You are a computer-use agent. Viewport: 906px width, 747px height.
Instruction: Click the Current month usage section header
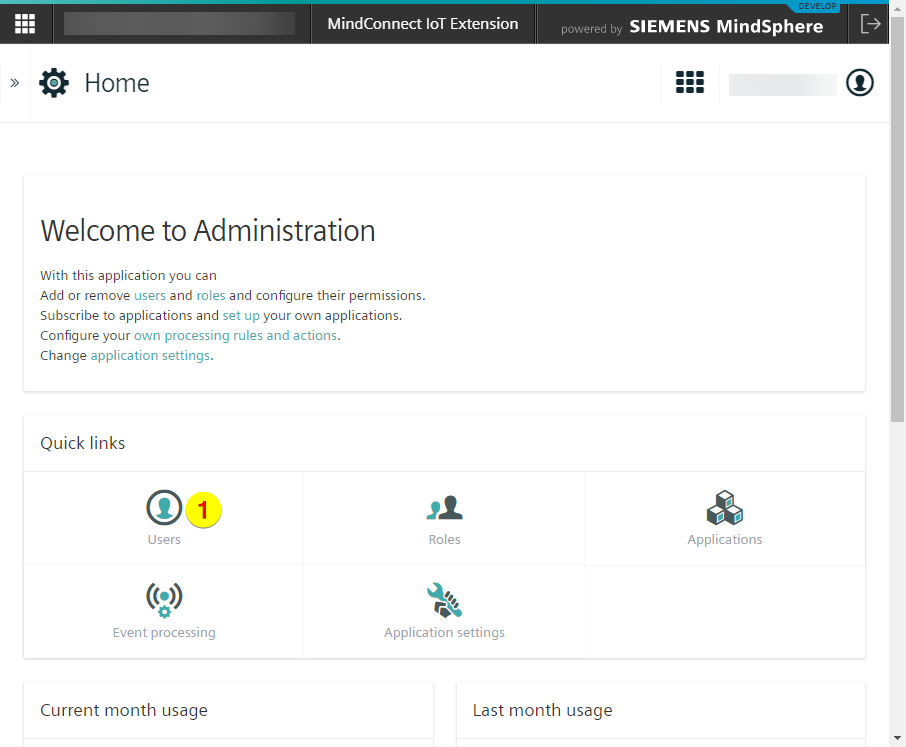coord(123,710)
